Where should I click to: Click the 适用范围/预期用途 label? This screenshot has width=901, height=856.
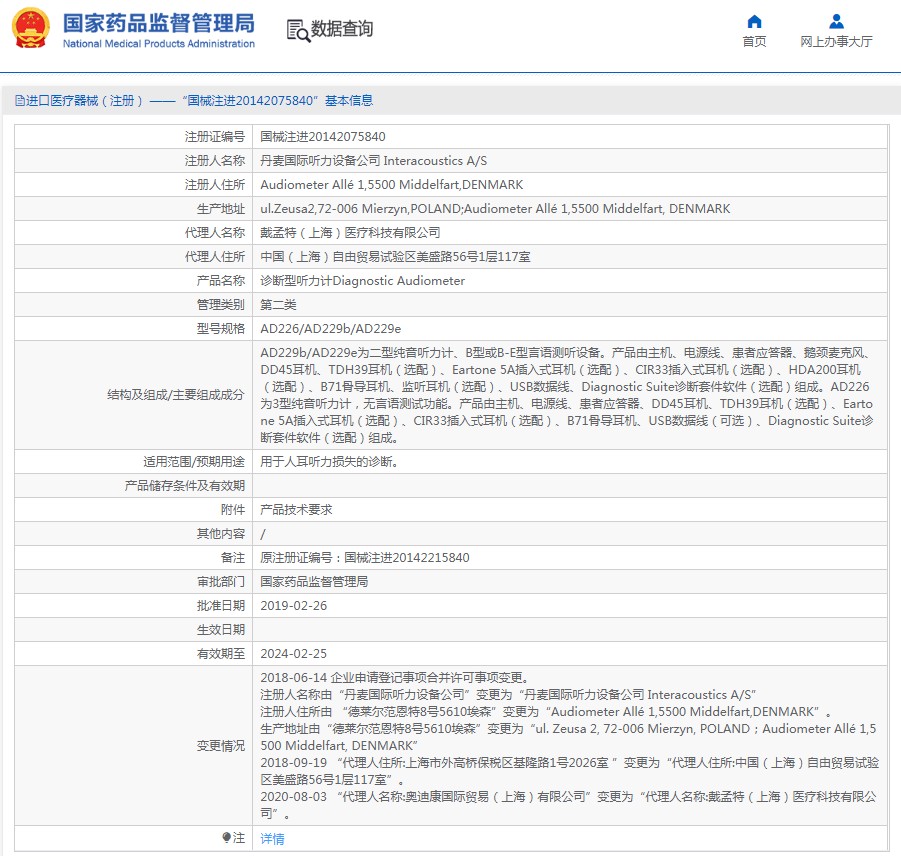pos(194,462)
